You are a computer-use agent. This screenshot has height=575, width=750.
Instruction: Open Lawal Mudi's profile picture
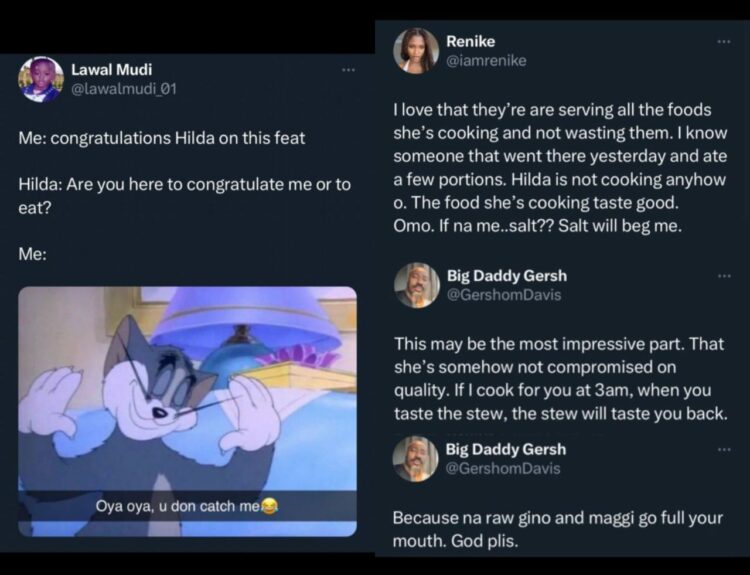tap(41, 79)
